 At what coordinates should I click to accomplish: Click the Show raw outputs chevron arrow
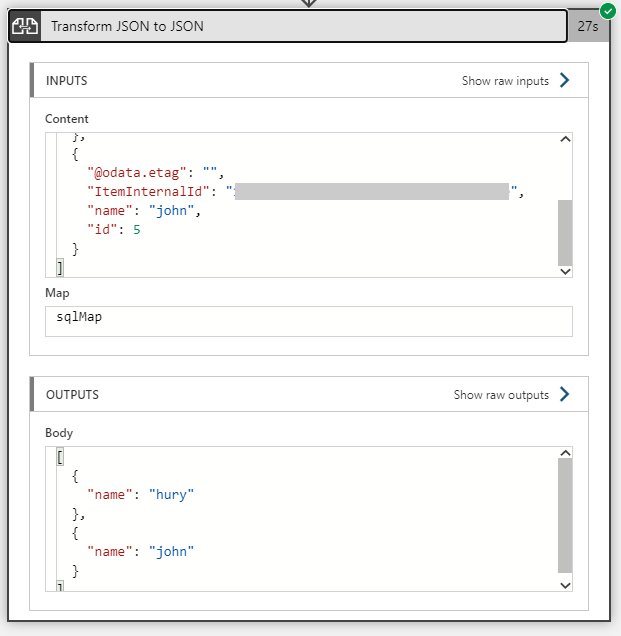coord(565,395)
